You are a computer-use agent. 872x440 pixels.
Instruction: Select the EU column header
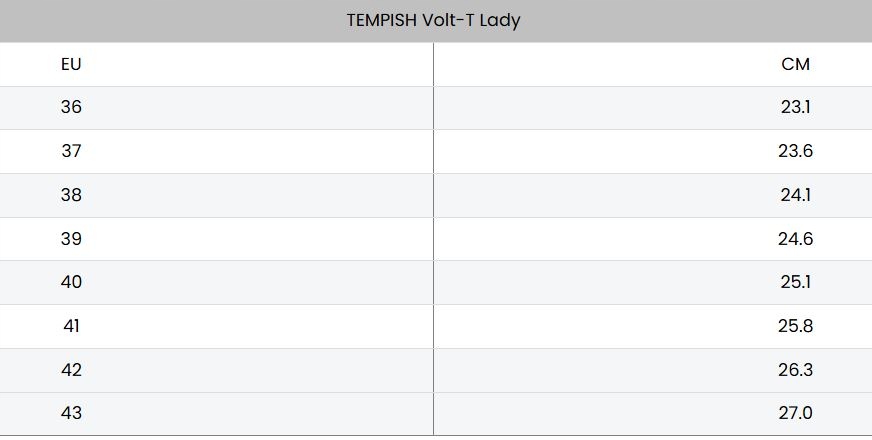pos(71,64)
